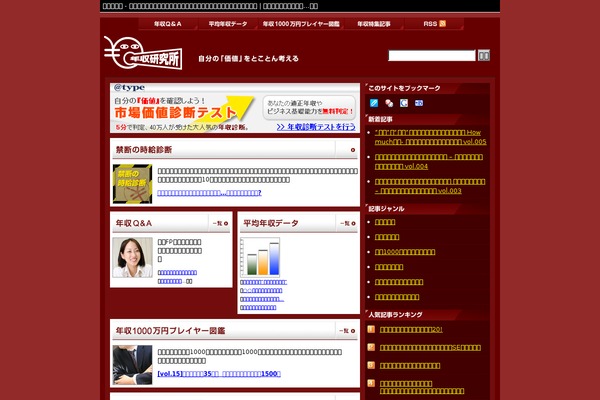Open the RSS feed tab
This screenshot has height=400, width=600.
(x=434, y=24)
